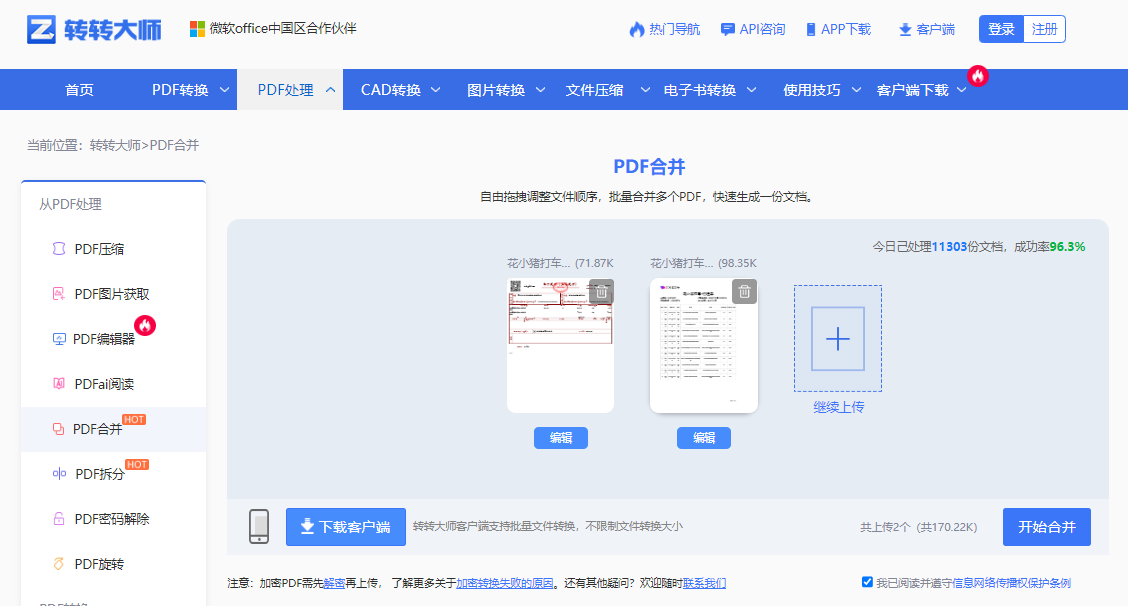Click the flame badge on PDF编辑器

pos(145,325)
